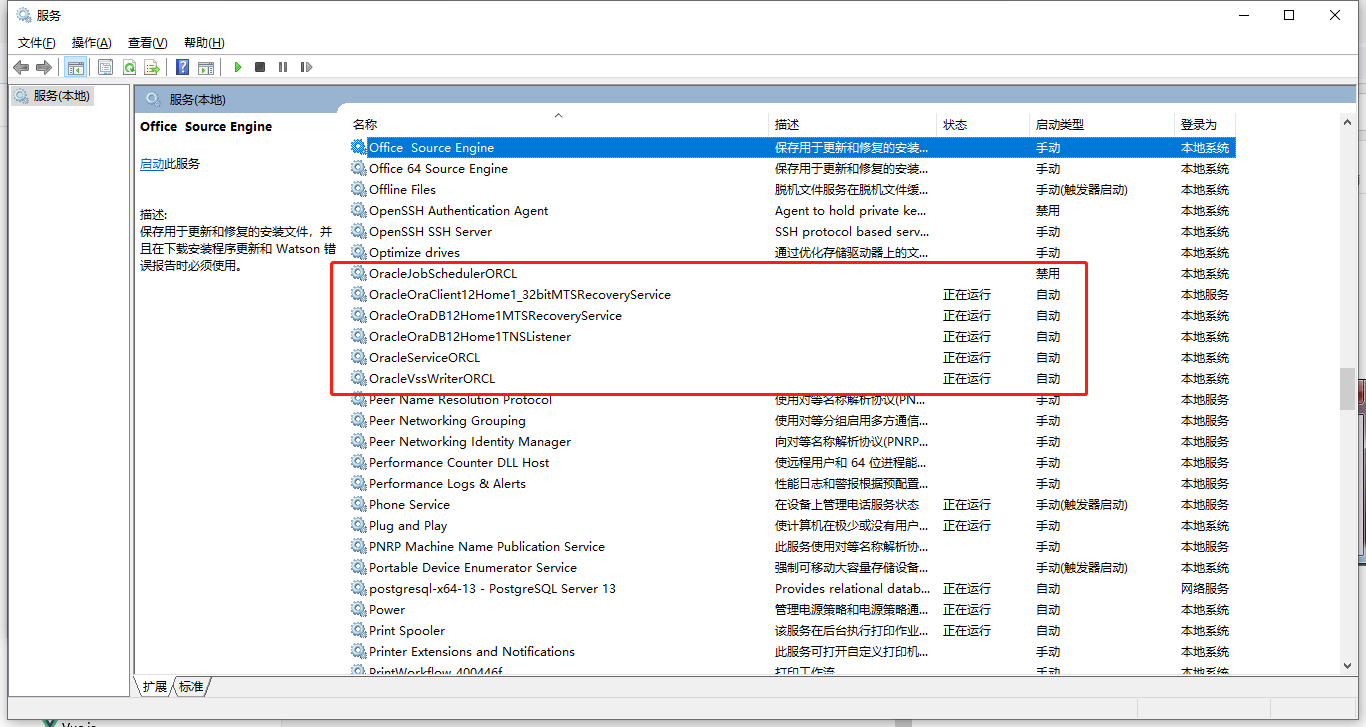Open Help with the blue question mark icon
Image resolution: width=1366 pixels, height=727 pixels.
[x=183, y=67]
